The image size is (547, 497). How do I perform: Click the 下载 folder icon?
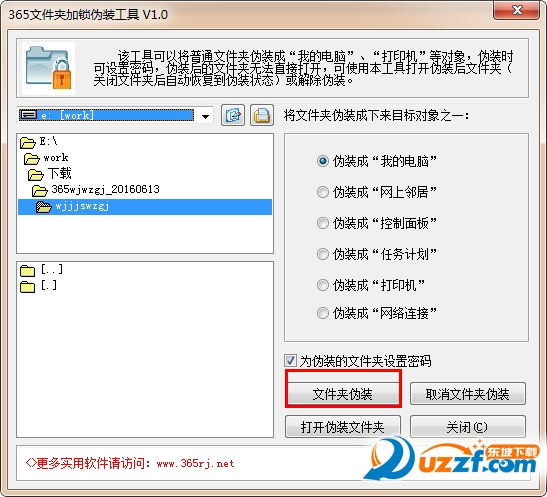click(x=36, y=174)
